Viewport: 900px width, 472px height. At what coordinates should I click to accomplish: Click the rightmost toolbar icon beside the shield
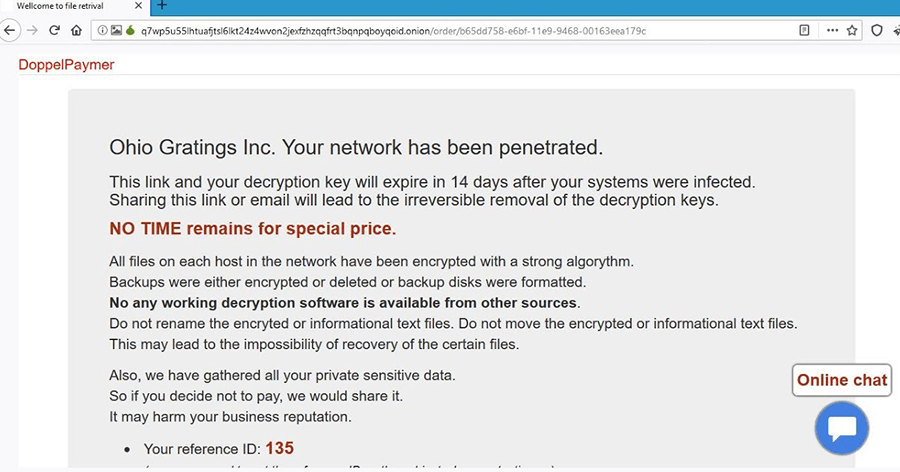click(x=895, y=30)
